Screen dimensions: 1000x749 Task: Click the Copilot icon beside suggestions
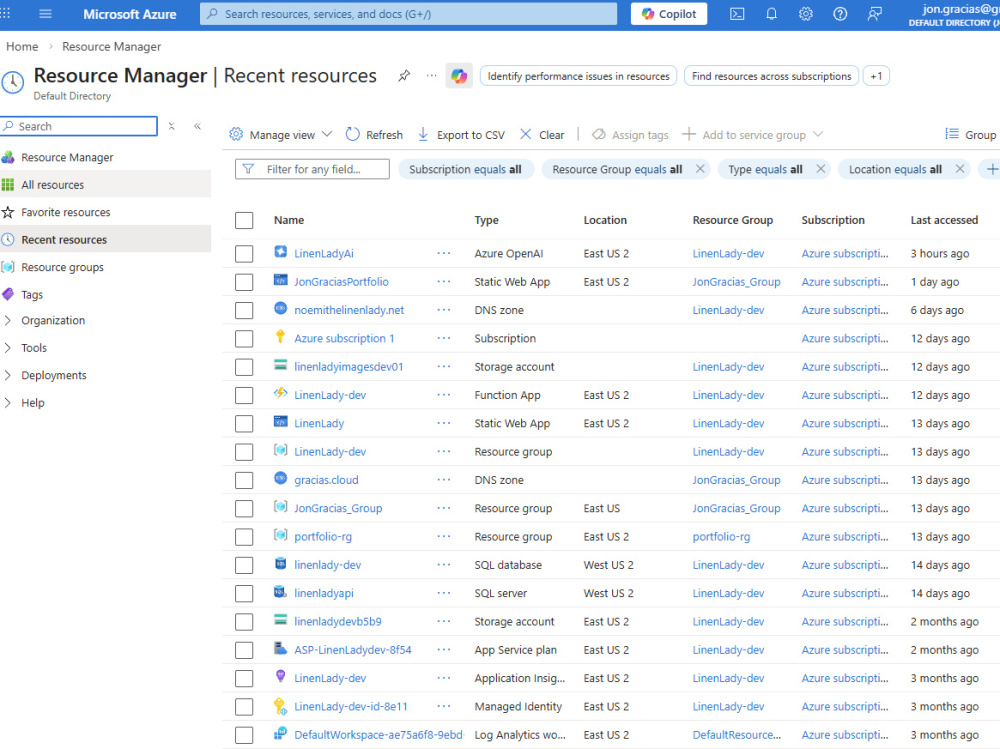[459, 76]
